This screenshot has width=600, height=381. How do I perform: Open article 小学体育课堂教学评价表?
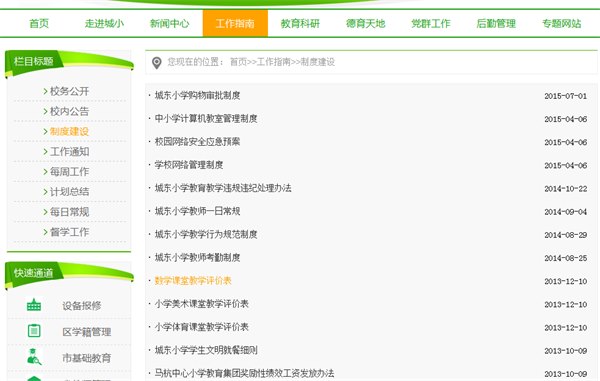pyautogui.click(x=202, y=327)
